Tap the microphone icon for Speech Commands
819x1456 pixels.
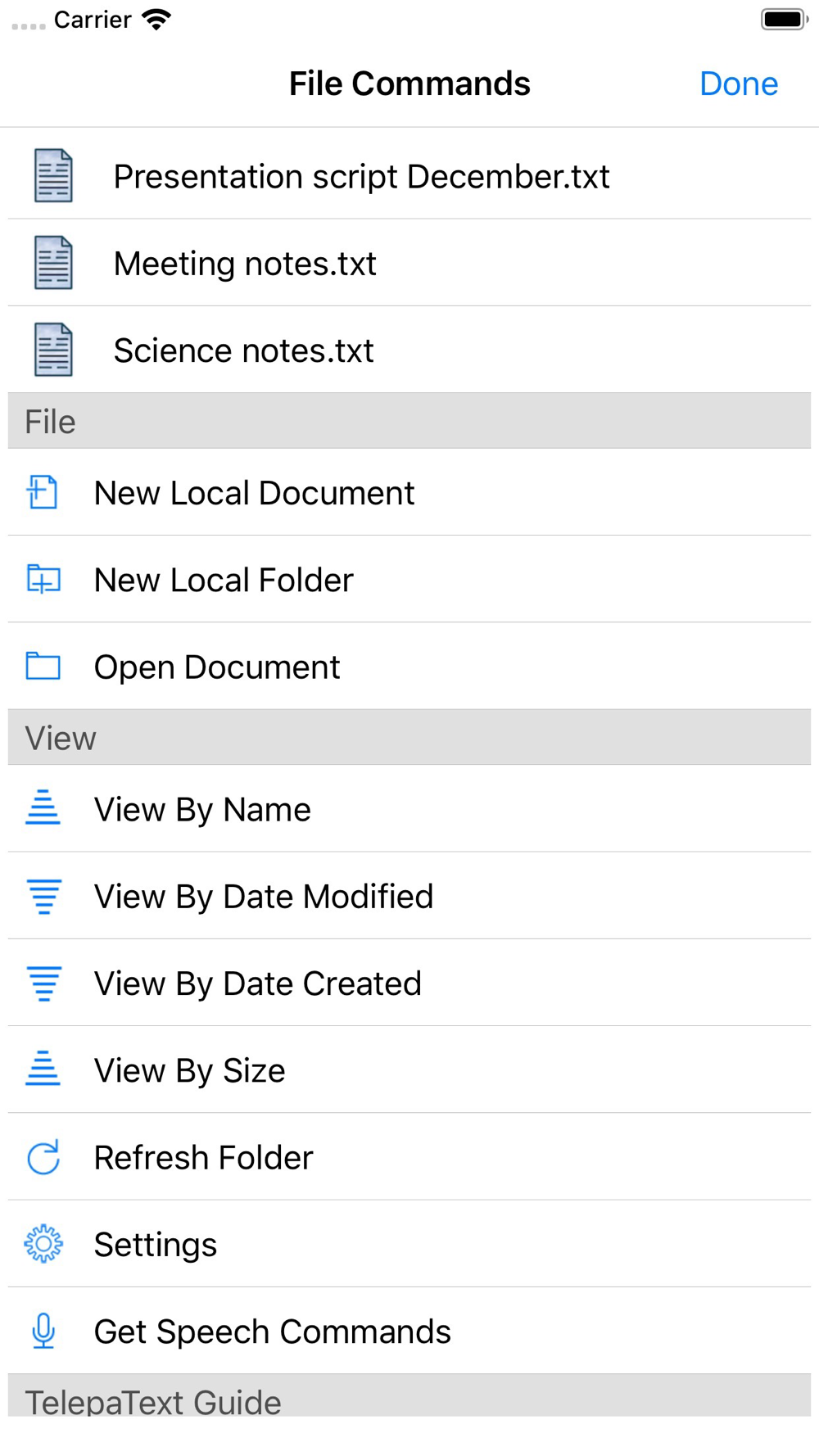[43, 1331]
